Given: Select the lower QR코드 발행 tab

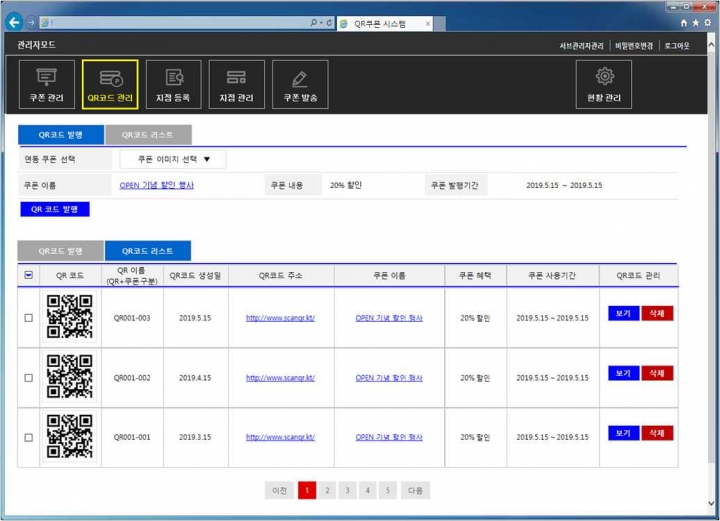Looking at the screenshot, I should (x=61, y=251).
